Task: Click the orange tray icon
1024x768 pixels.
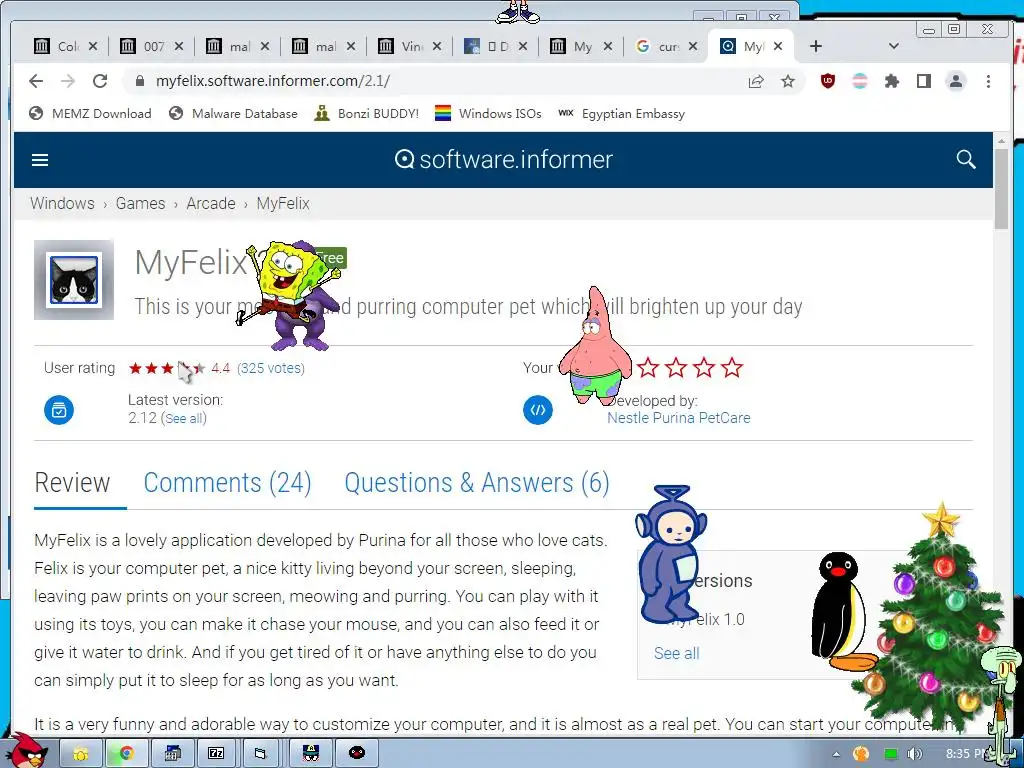Action: coord(861,754)
